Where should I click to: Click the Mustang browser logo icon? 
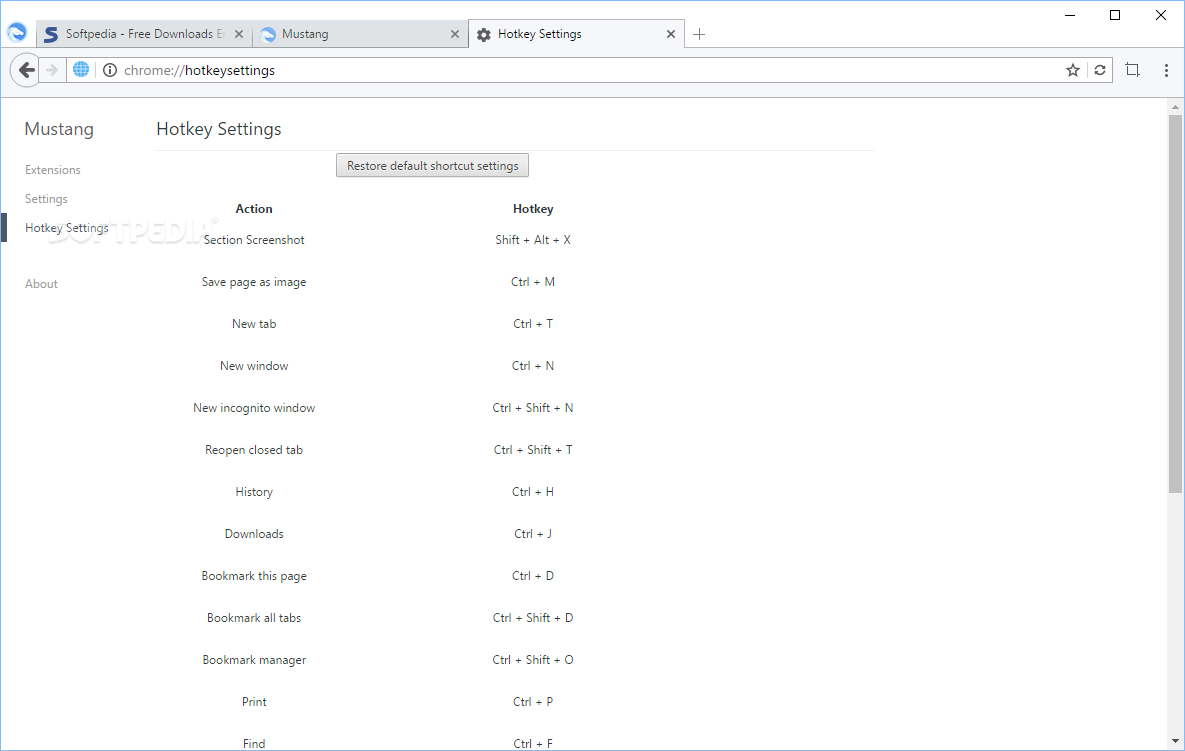[x=17, y=32]
